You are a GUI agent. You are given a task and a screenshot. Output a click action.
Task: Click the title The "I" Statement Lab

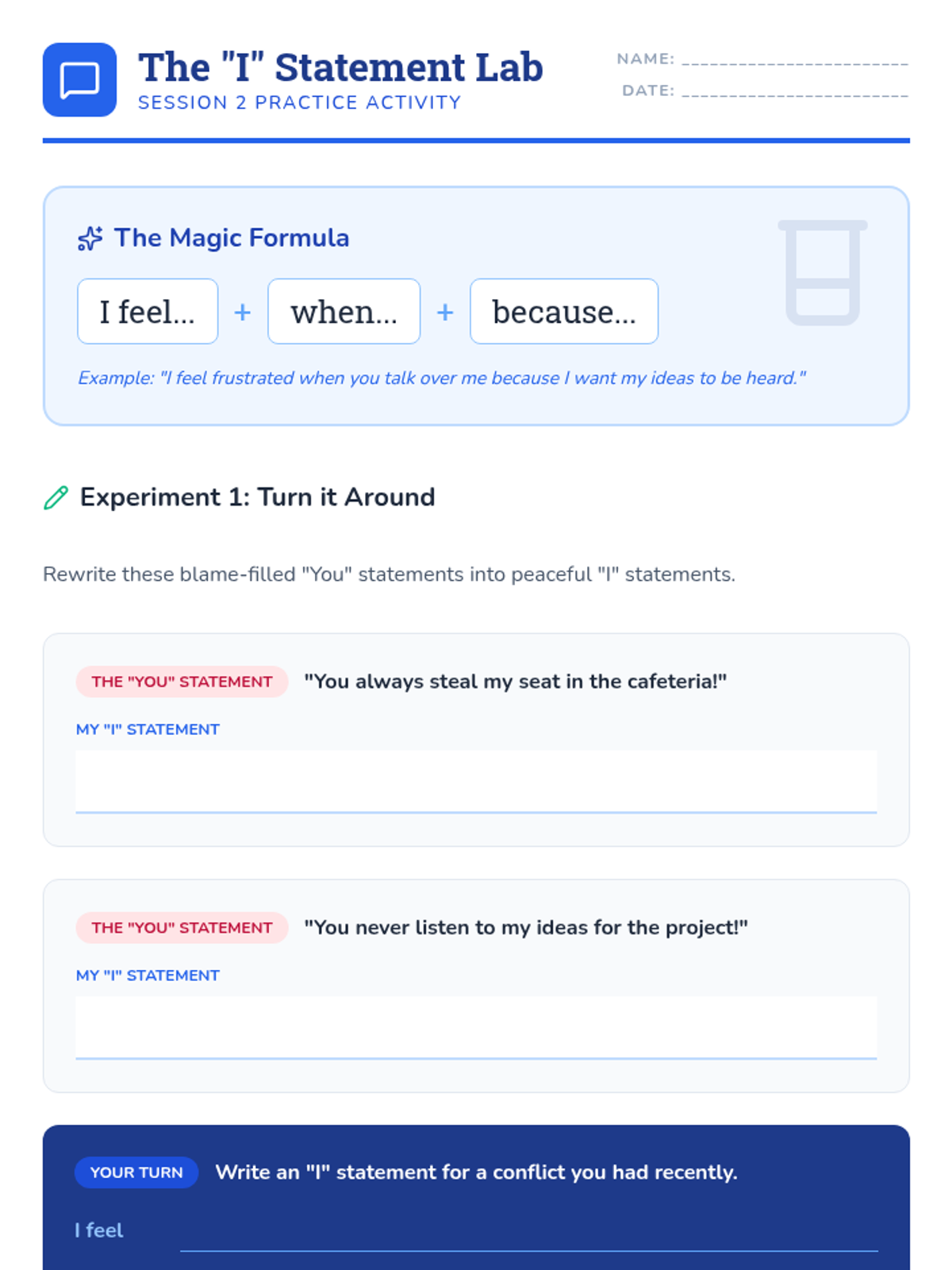tap(340, 67)
